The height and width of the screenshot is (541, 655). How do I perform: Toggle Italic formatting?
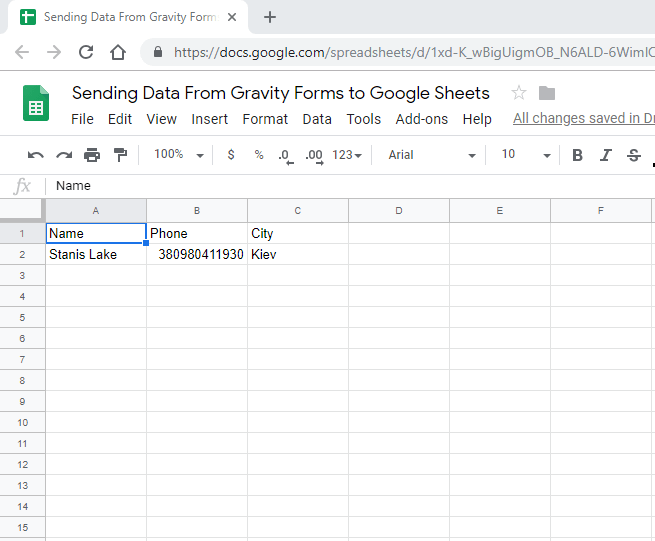[606, 155]
